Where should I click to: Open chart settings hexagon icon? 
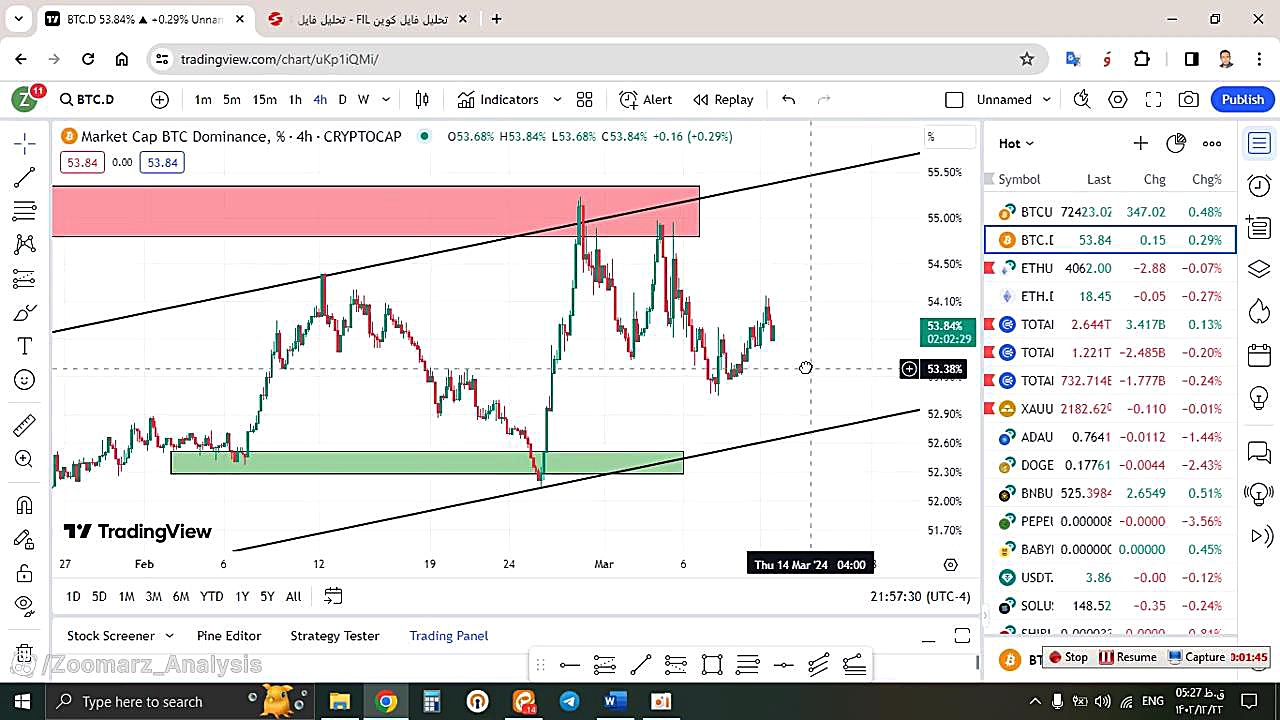[1118, 99]
